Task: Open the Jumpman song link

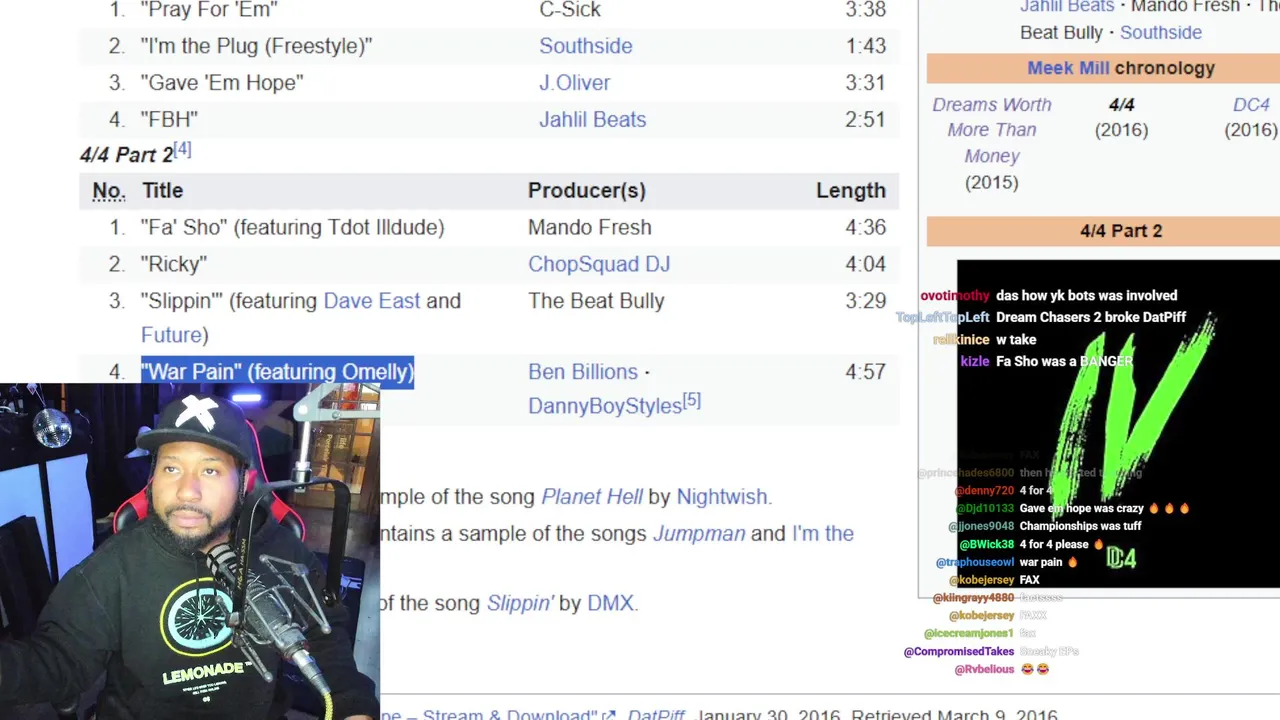Action: click(699, 534)
